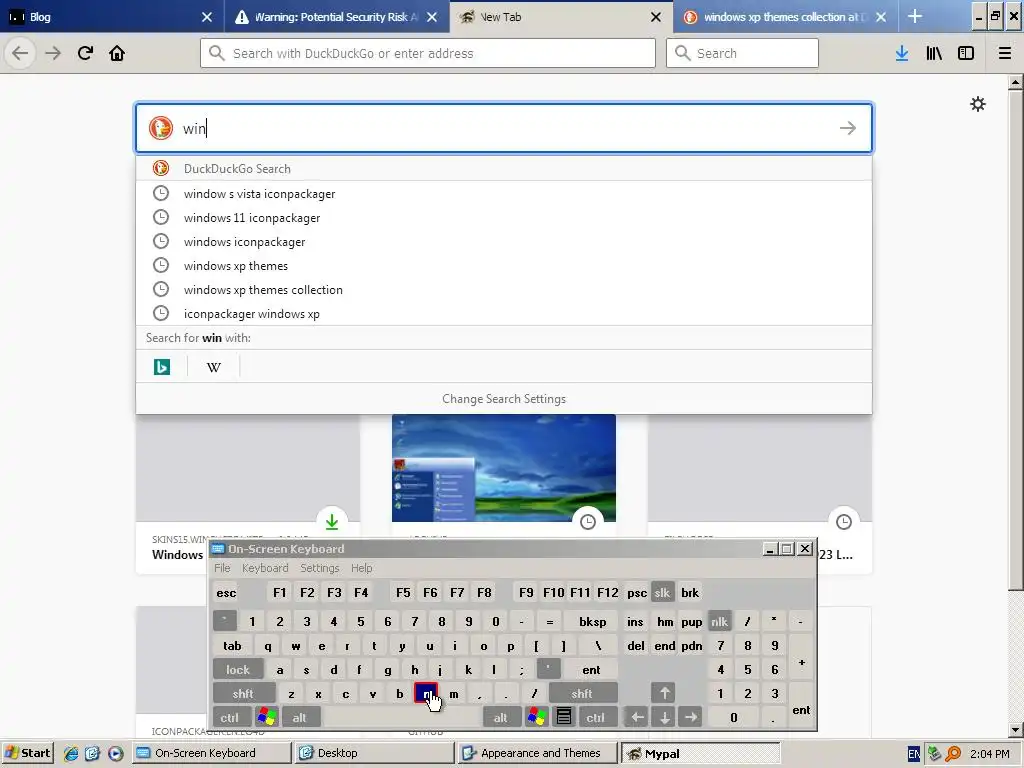1024x768 pixels.
Task: Click the bksp key on keyboard
Action: 592,621
